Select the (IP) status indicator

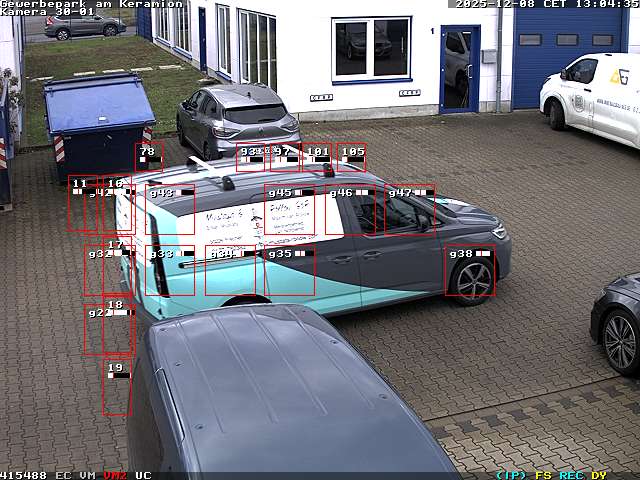coord(511,475)
